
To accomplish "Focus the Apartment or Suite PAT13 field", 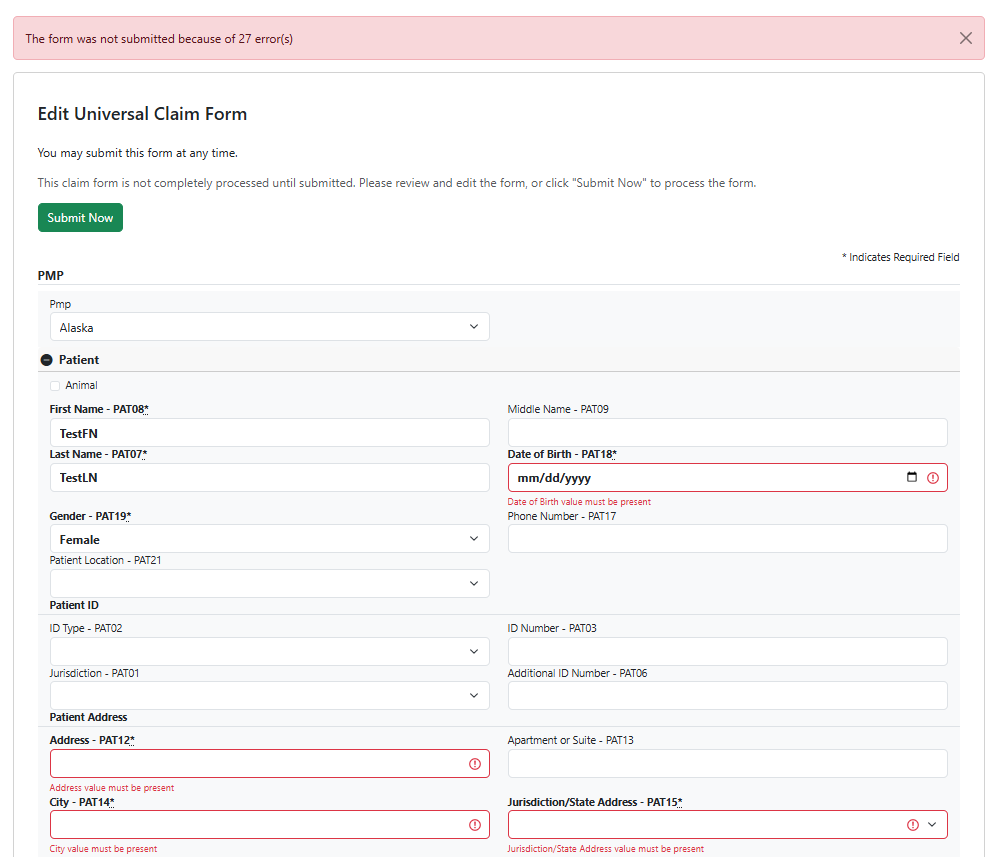I will 727,763.
